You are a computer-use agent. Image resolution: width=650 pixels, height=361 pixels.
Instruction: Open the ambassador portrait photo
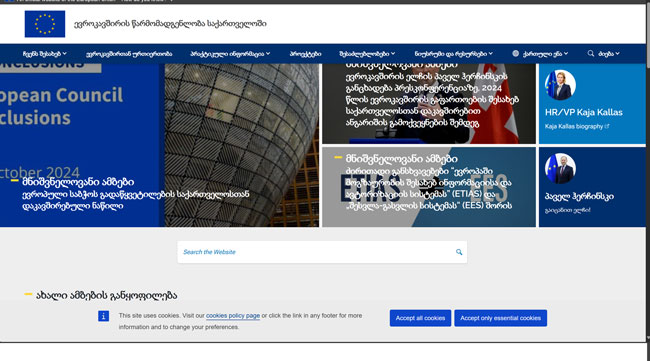(x=560, y=169)
